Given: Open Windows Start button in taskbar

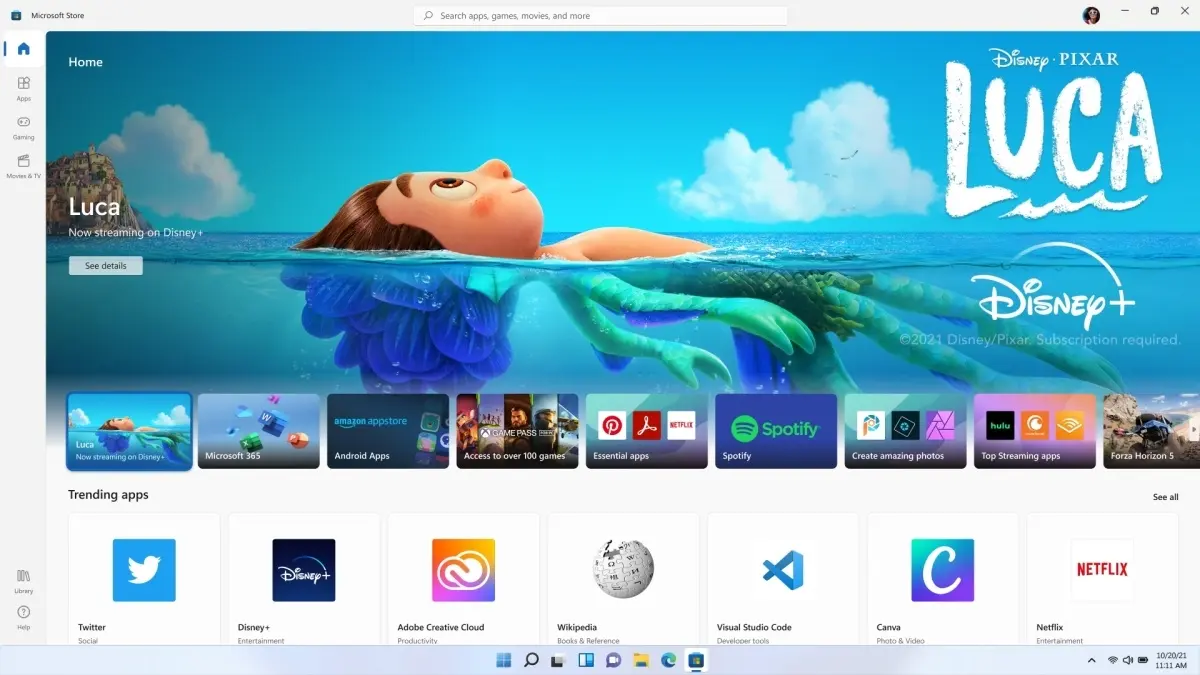Looking at the screenshot, I should click(504, 660).
